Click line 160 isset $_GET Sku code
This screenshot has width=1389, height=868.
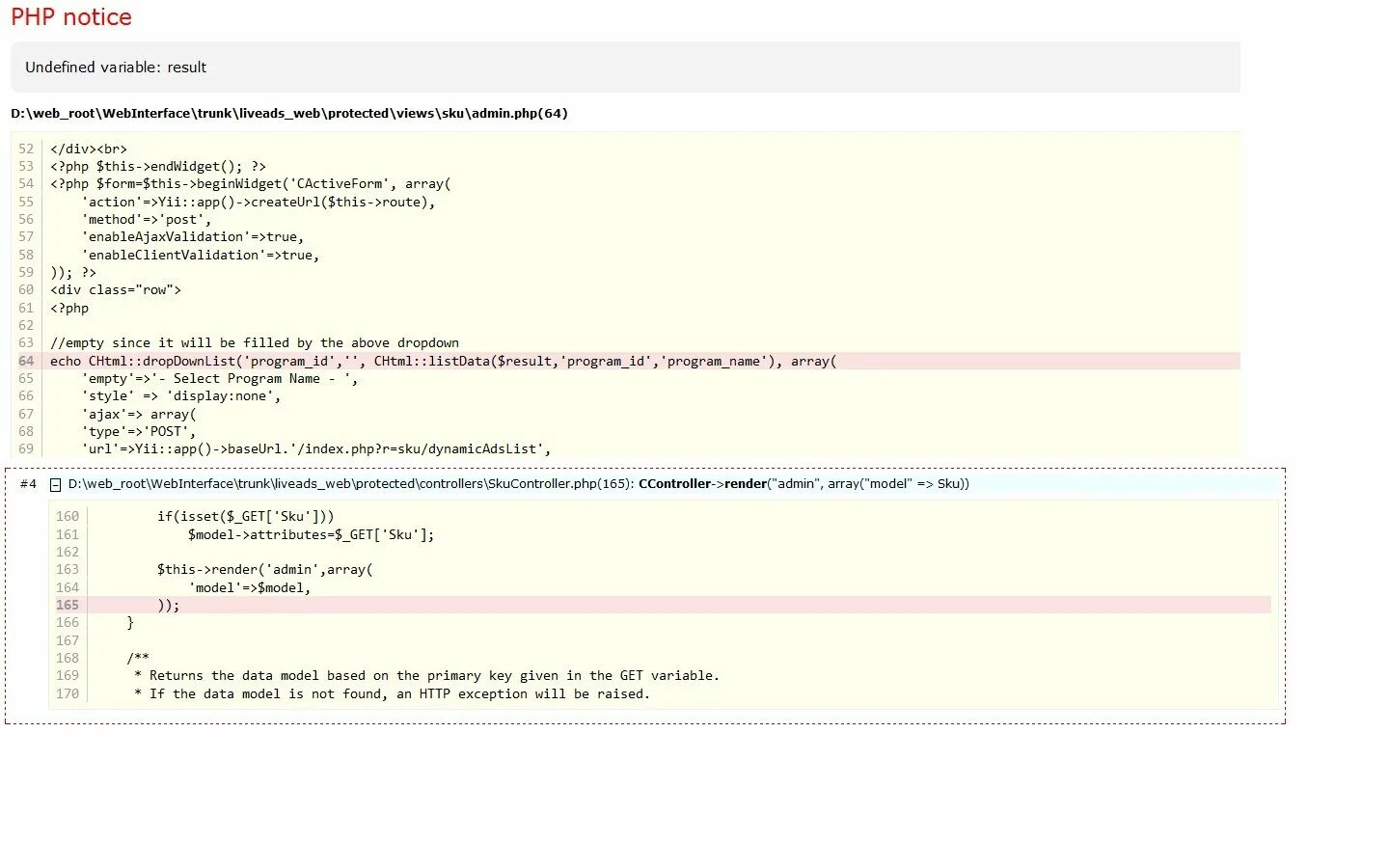click(x=246, y=517)
